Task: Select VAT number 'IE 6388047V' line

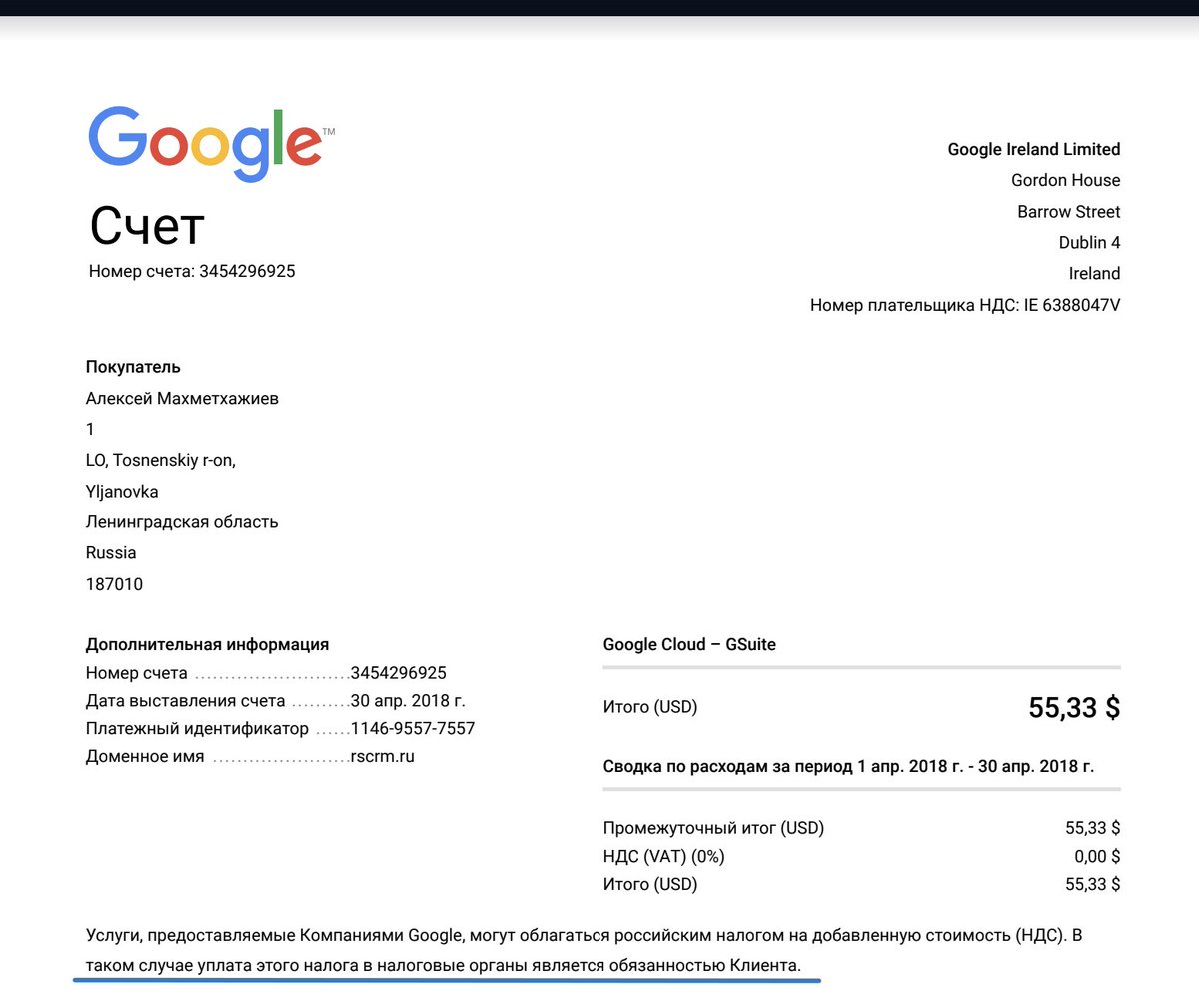Action: click(965, 305)
